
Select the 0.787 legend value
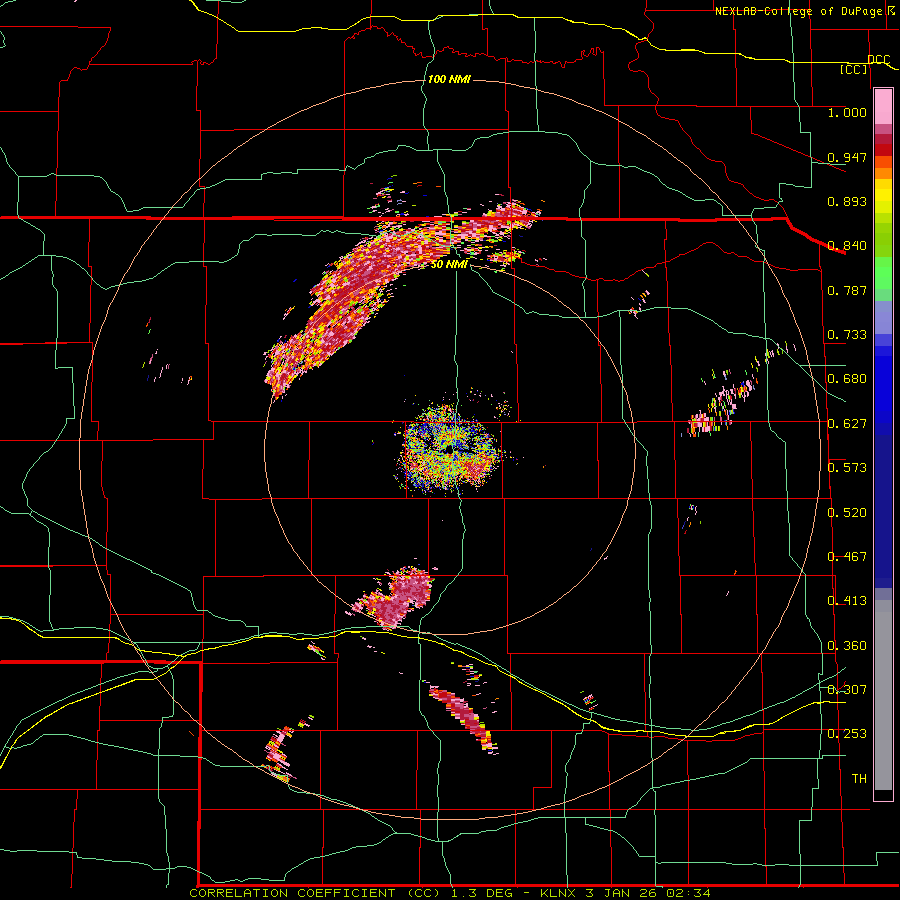pos(847,290)
